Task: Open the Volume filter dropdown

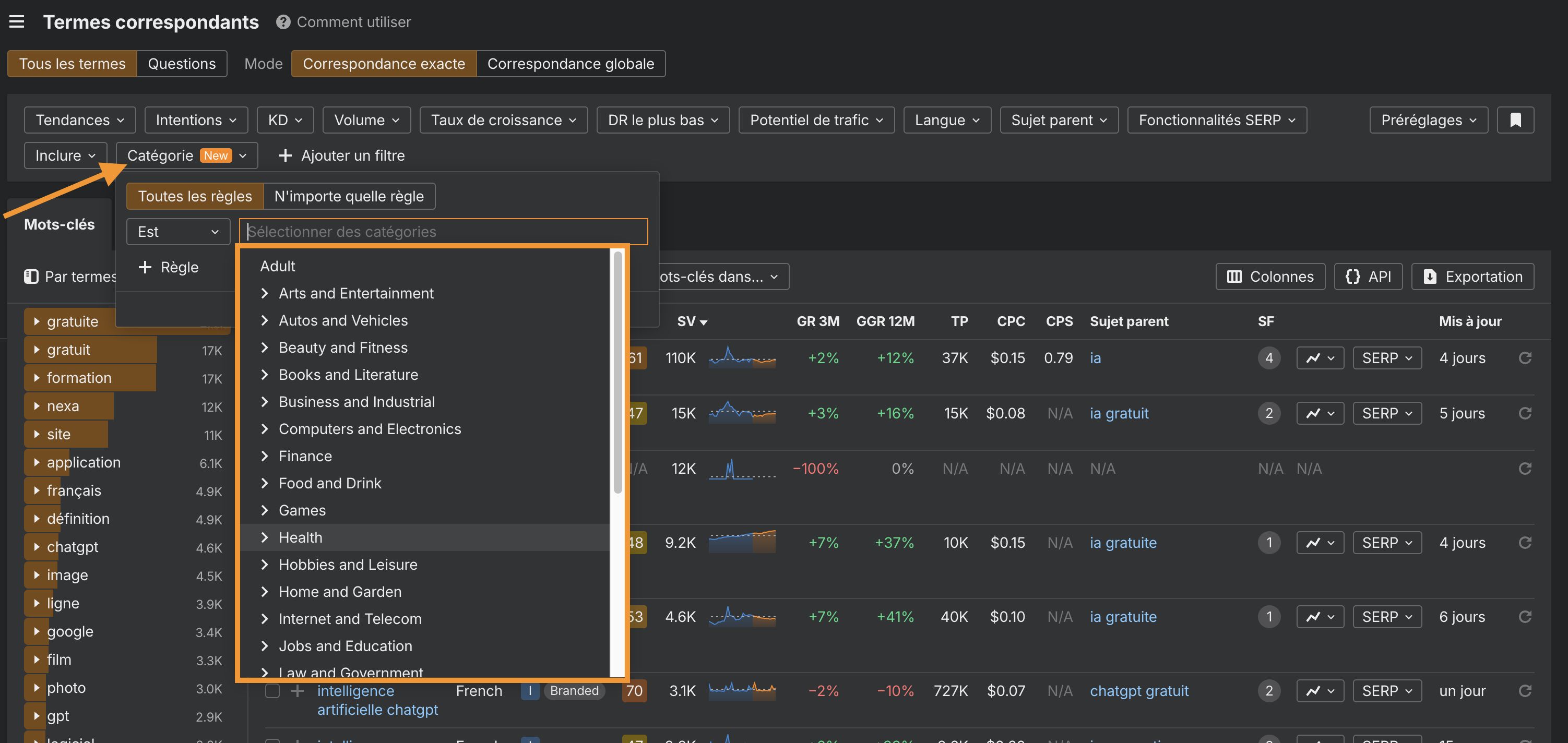Action: click(366, 120)
